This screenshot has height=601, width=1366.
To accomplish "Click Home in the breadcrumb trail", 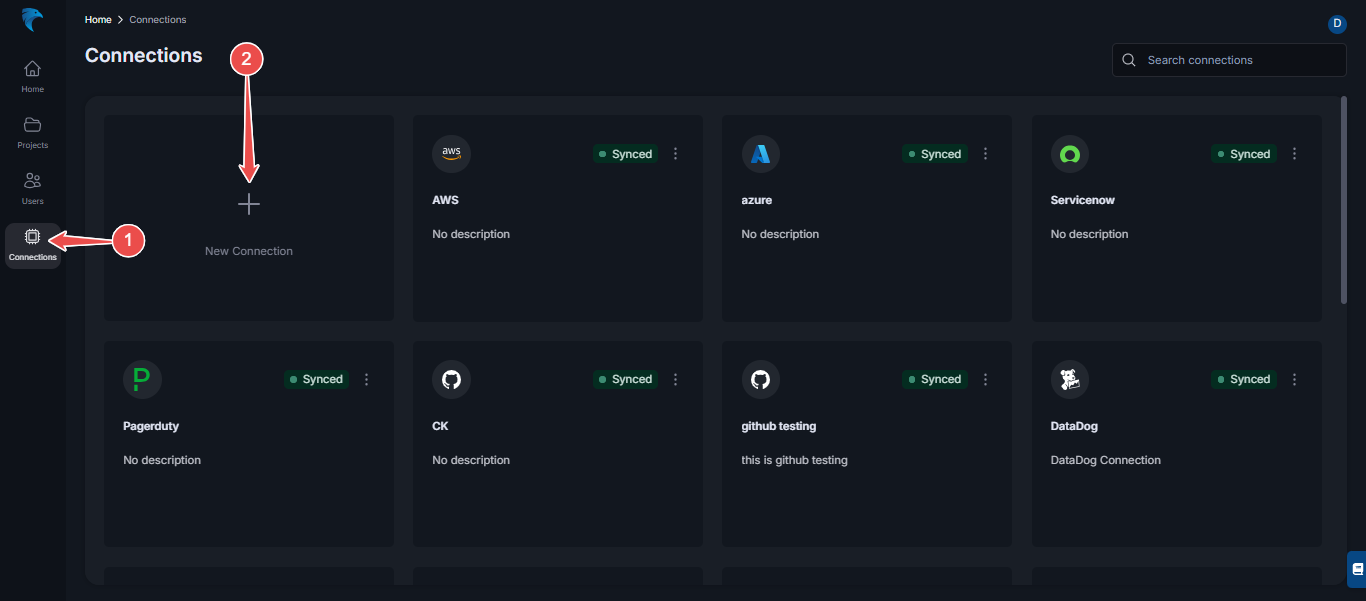I will click(97, 19).
